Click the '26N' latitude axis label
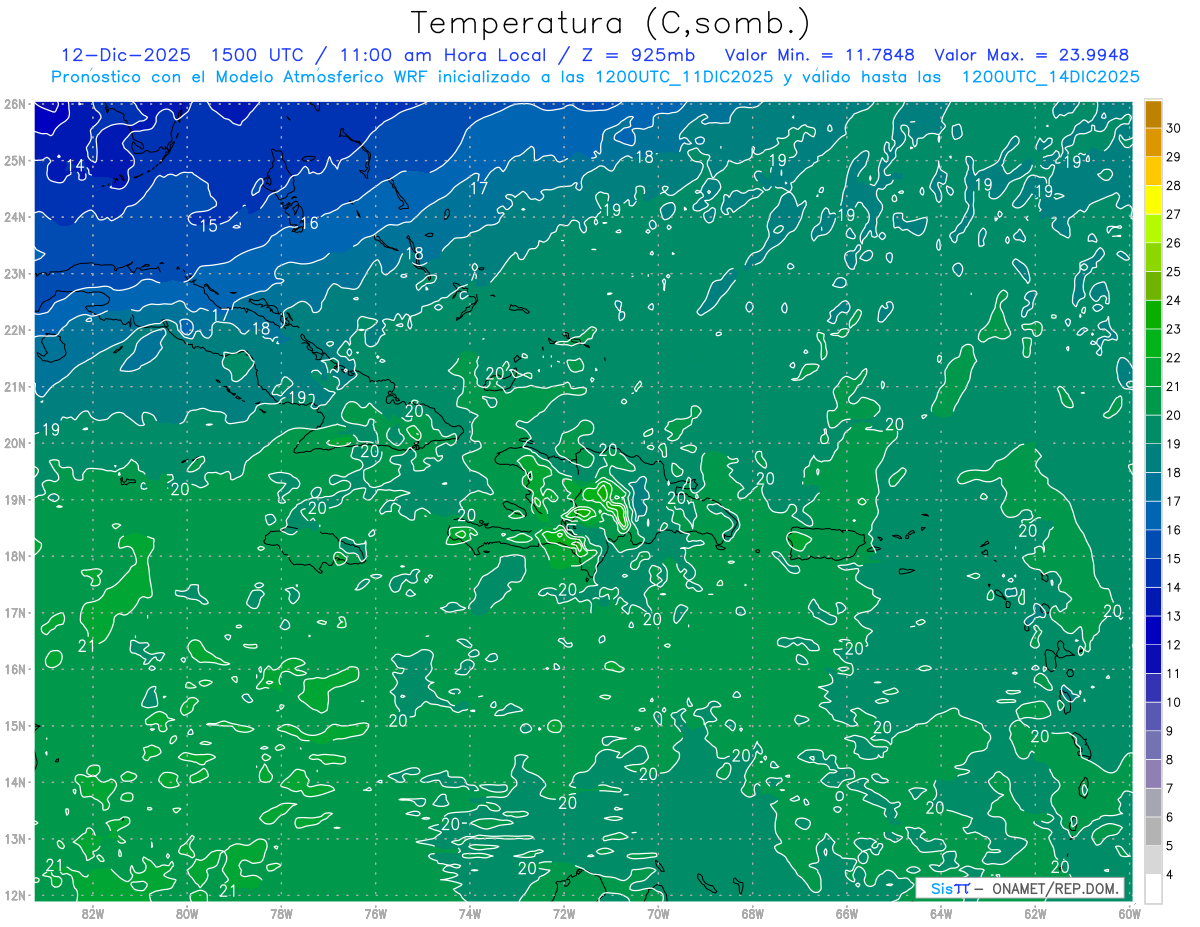The image size is (1200, 927). coord(14,104)
